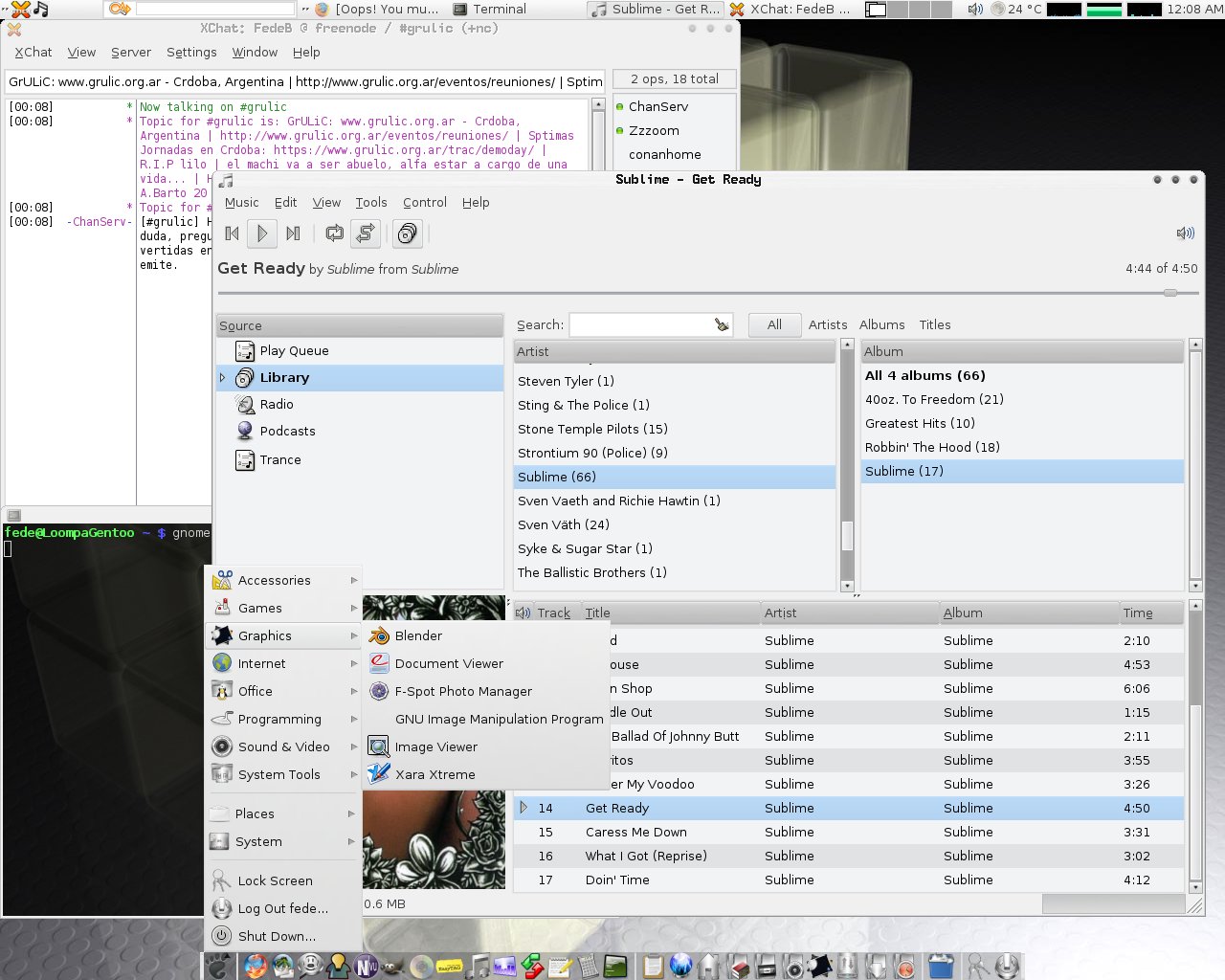Click Lock Screen in main menu

284,880
